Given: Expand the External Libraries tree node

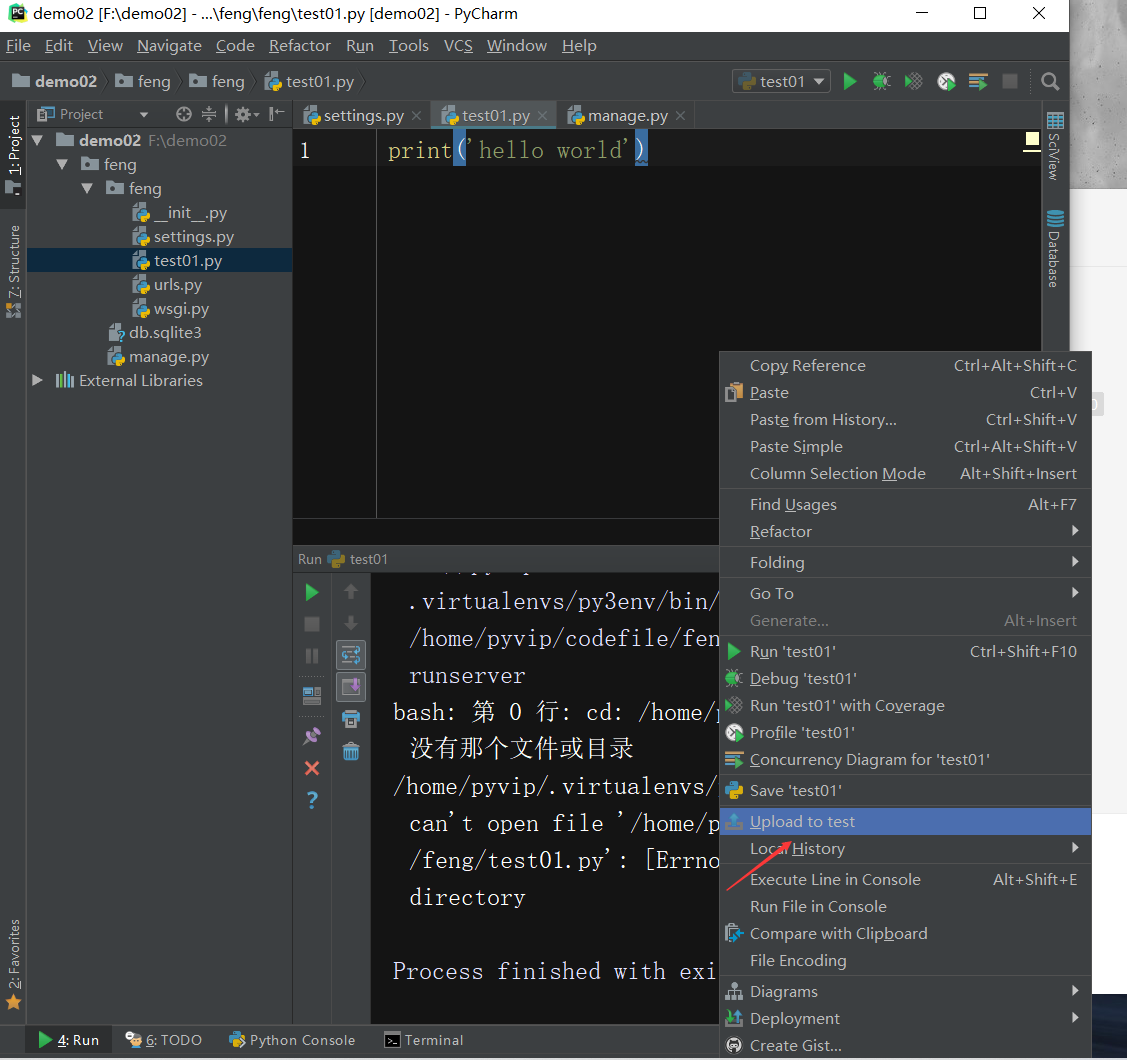Looking at the screenshot, I should pos(36,380).
